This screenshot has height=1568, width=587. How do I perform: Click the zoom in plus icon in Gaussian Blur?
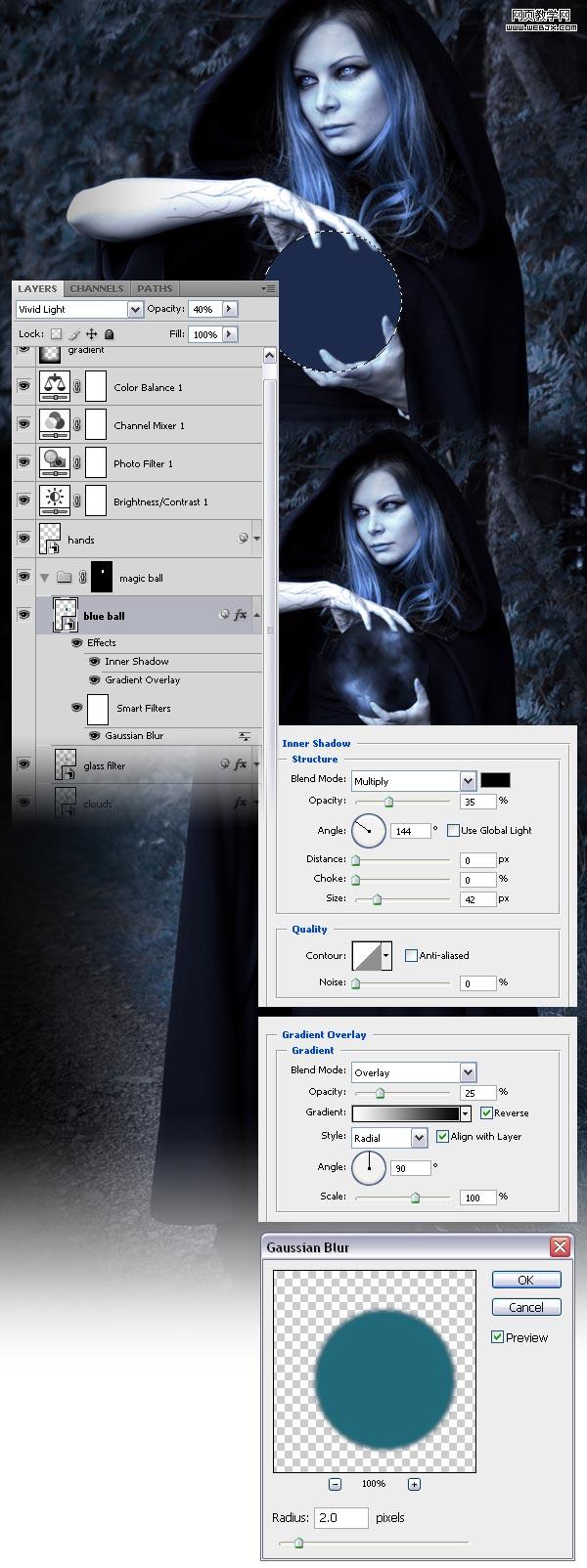pyautogui.click(x=414, y=1483)
